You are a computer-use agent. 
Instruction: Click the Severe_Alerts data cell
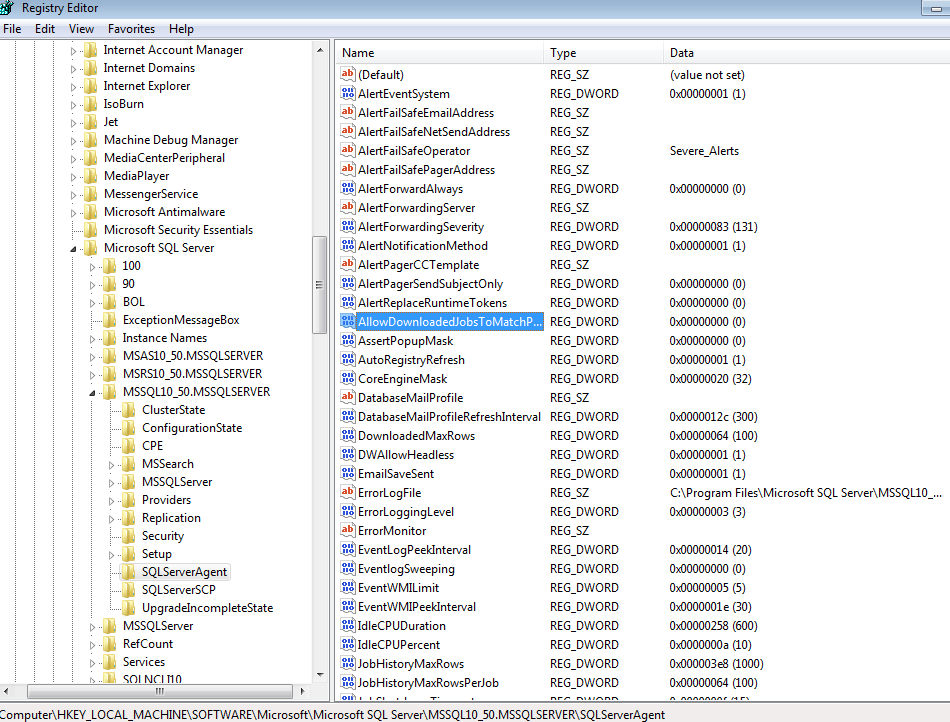[x=704, y=151]
